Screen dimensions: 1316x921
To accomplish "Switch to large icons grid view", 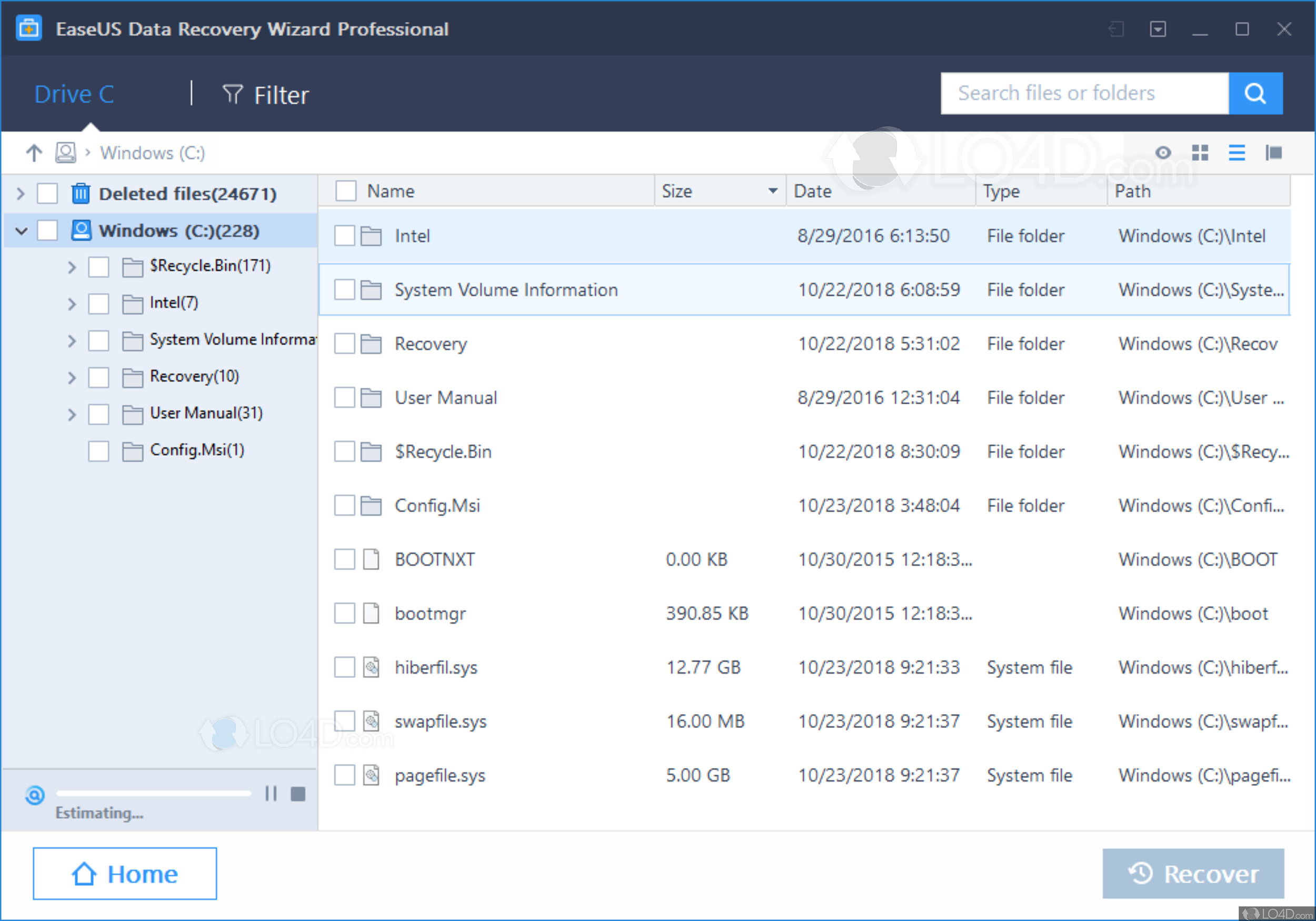I will click(1200, 153).
